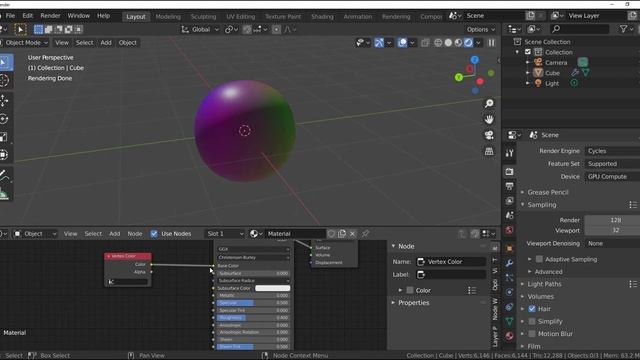Viewport: 640px width, 360px height.
Task: Collapse the Sampling panel
Action: click(542, 204)
